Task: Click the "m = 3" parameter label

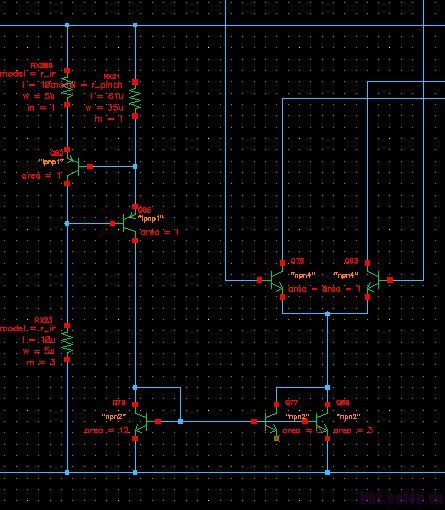Action: [41, 362]
